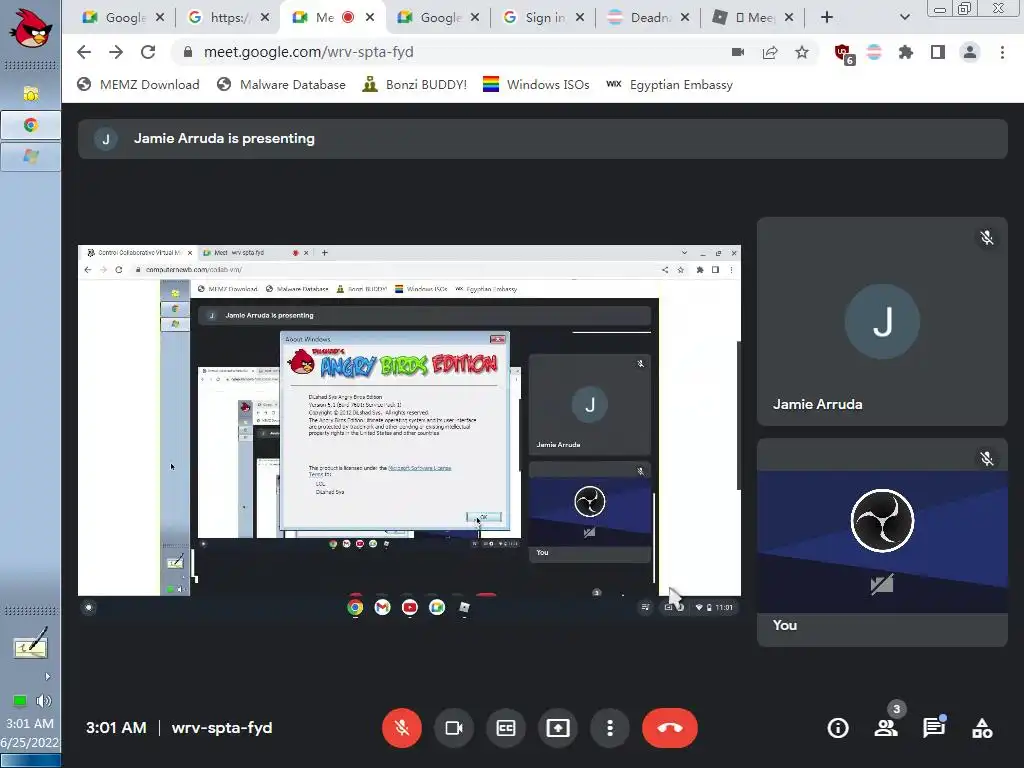Open the More options three-dot menu in Meet

(610, 728)
